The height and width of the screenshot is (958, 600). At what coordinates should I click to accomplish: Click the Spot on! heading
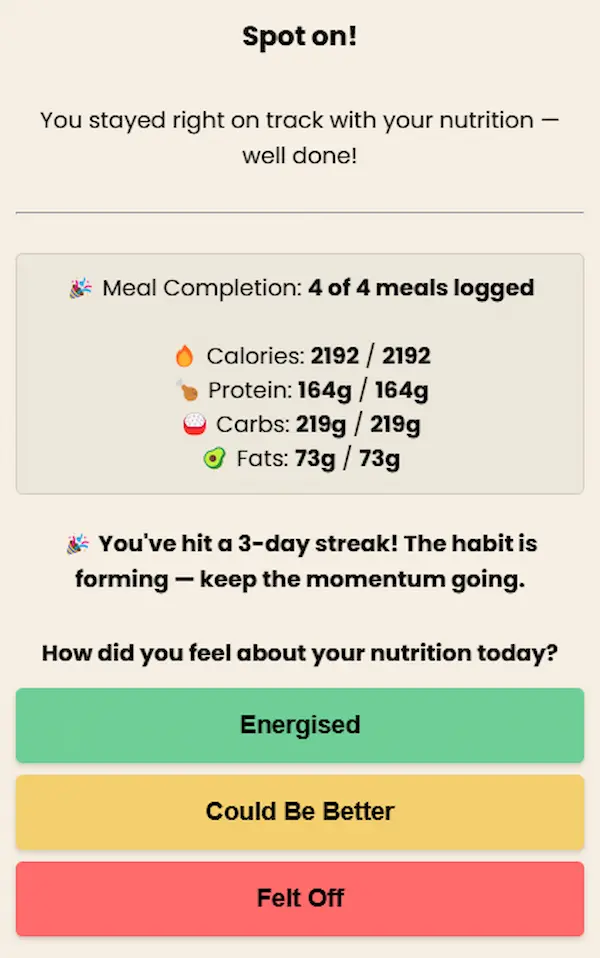point(299,36)
